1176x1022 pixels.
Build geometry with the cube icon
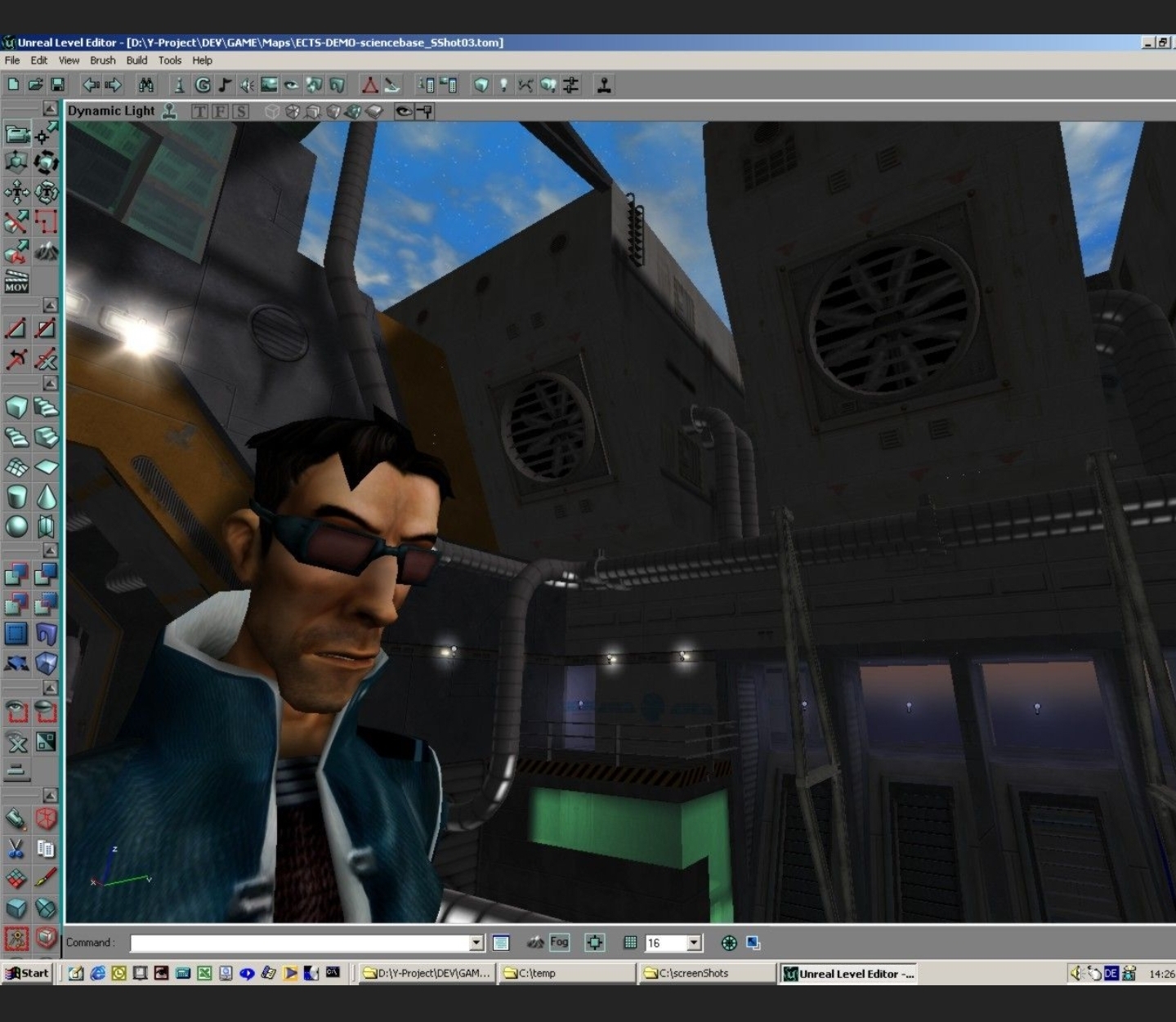coord(481,84)
